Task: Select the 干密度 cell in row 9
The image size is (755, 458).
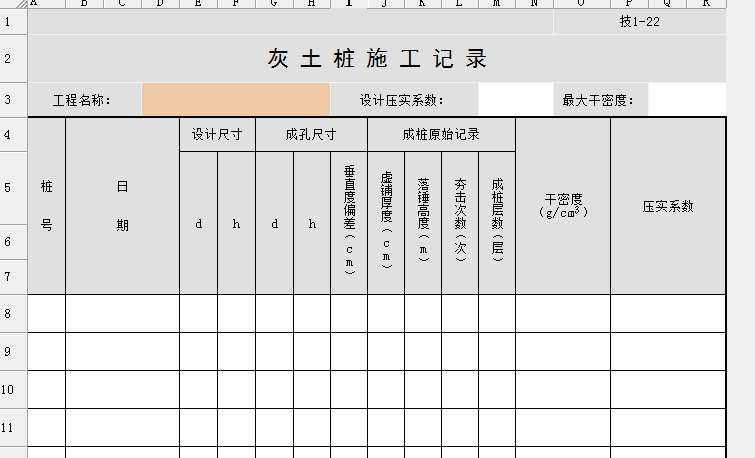Action: [563, 352]
